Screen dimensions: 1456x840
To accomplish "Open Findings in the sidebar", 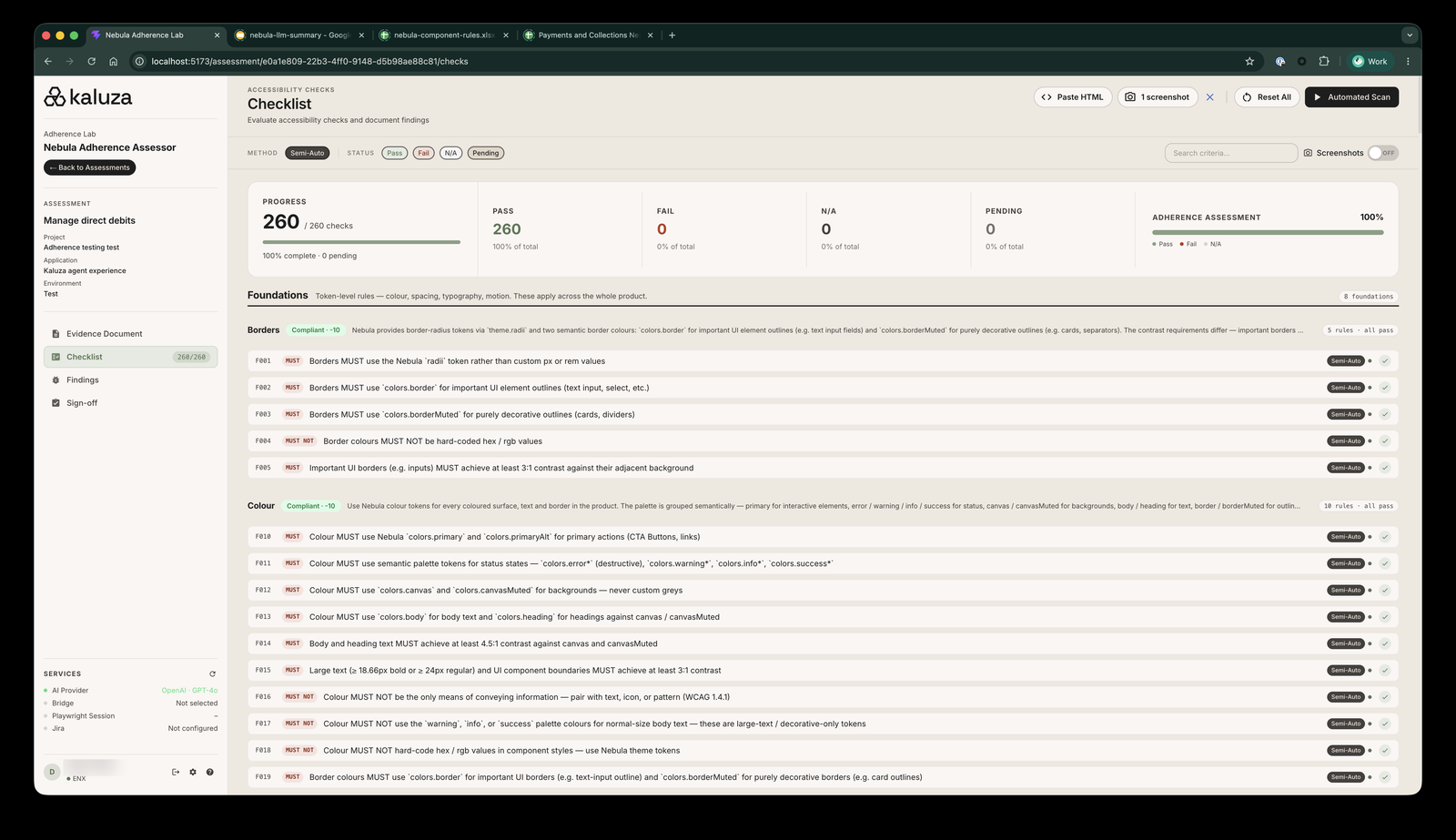I will 130,380.
